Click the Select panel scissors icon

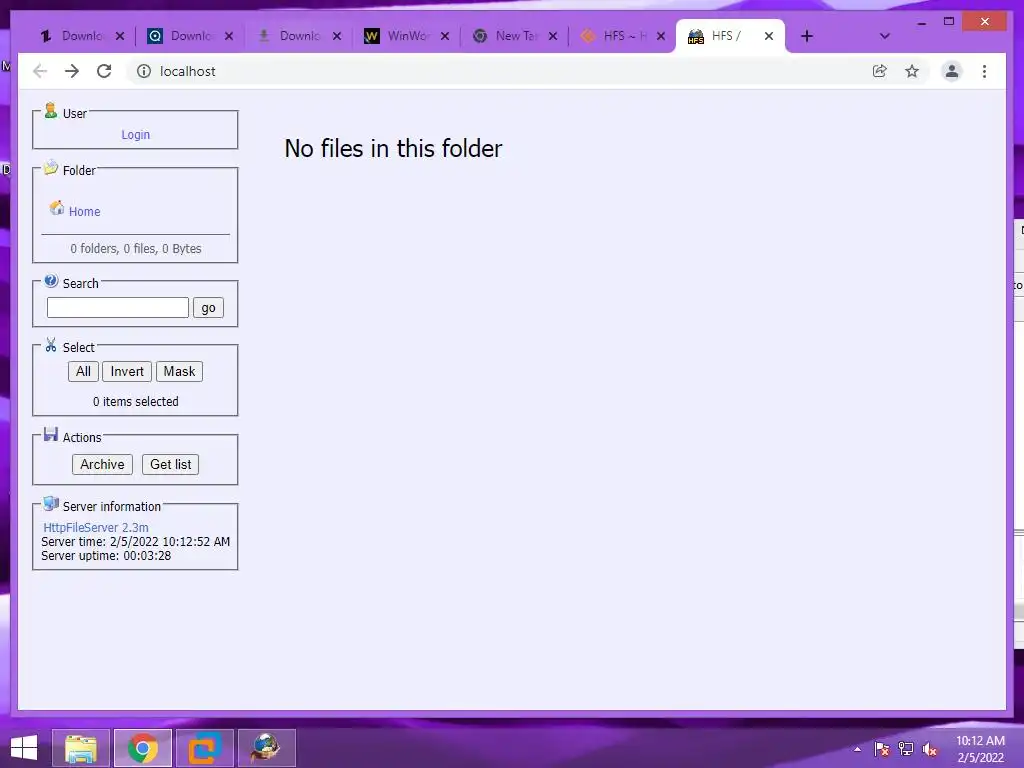click(51, 345)
